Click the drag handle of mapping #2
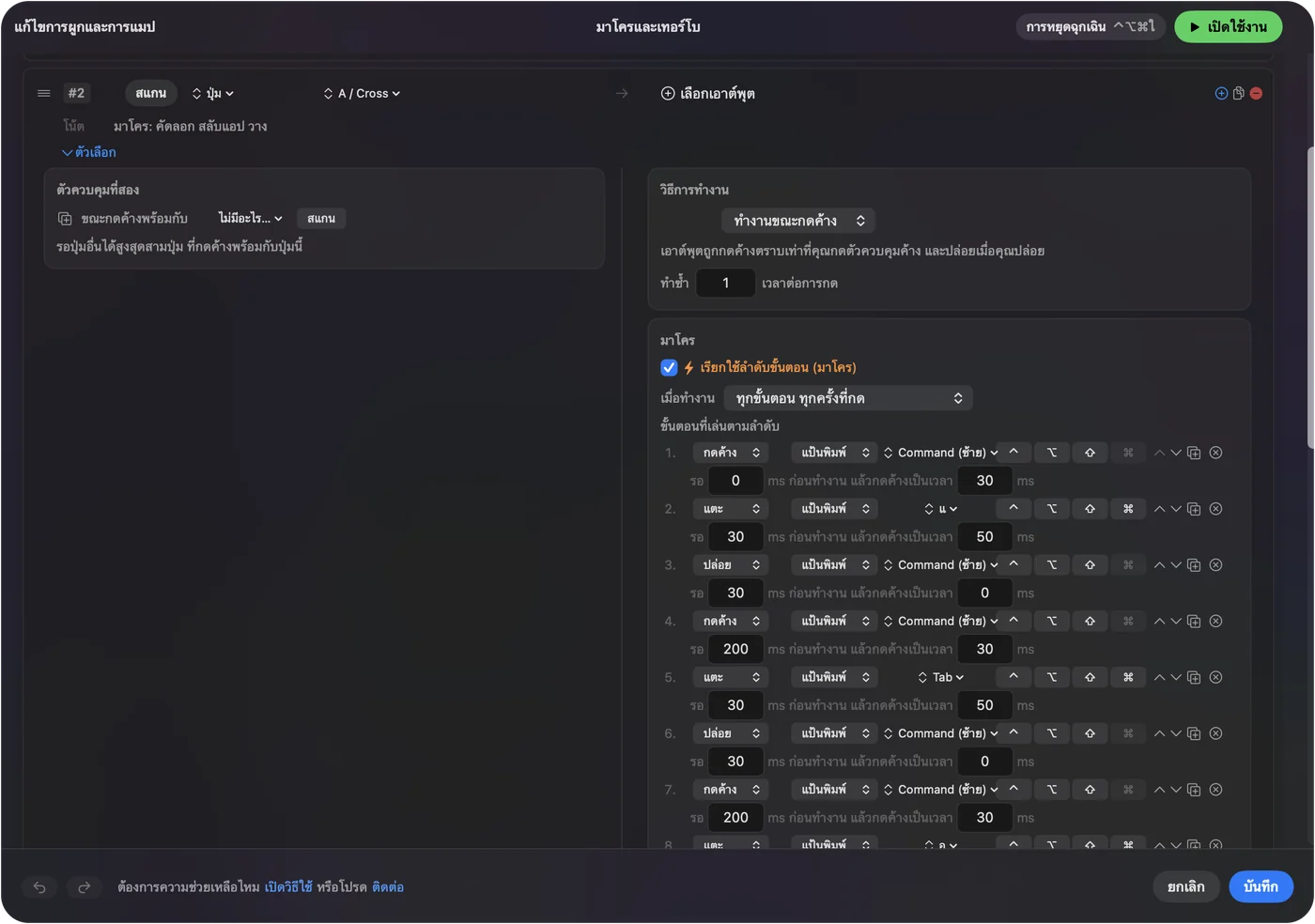Viewport: 1315px width, 924px height. click(43, 93)
